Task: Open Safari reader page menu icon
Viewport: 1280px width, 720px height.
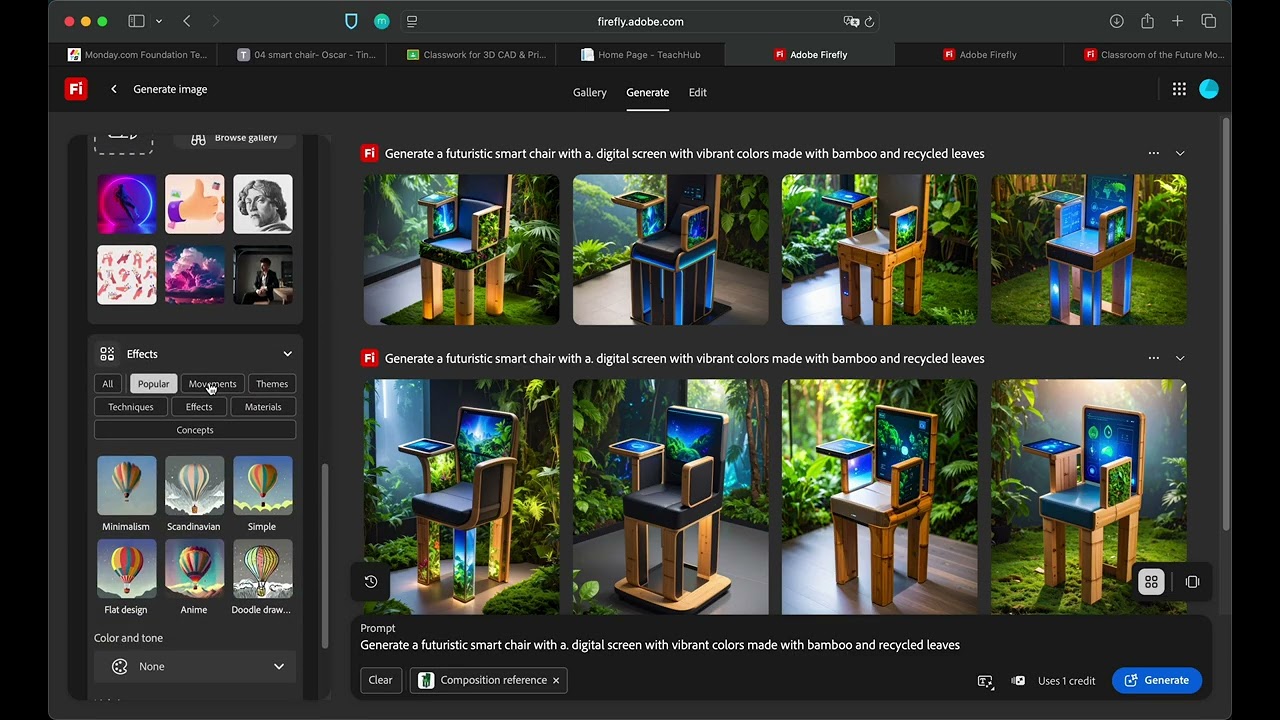Action: click(412, 21)
